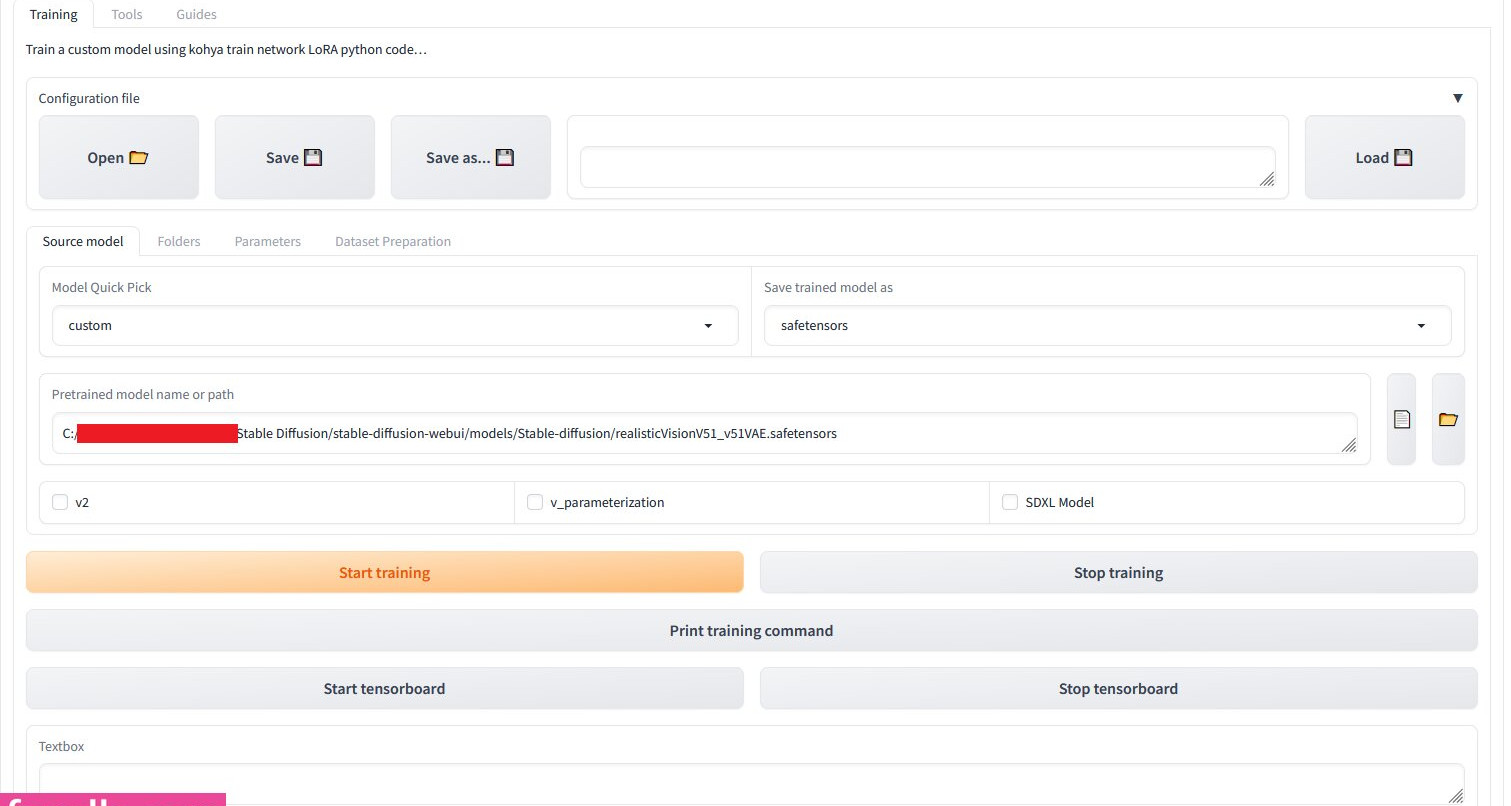The width and height of the screenshot is (1511, 806).
Task: Enable the v2 checkbox
Action: [x=60, y=502]
